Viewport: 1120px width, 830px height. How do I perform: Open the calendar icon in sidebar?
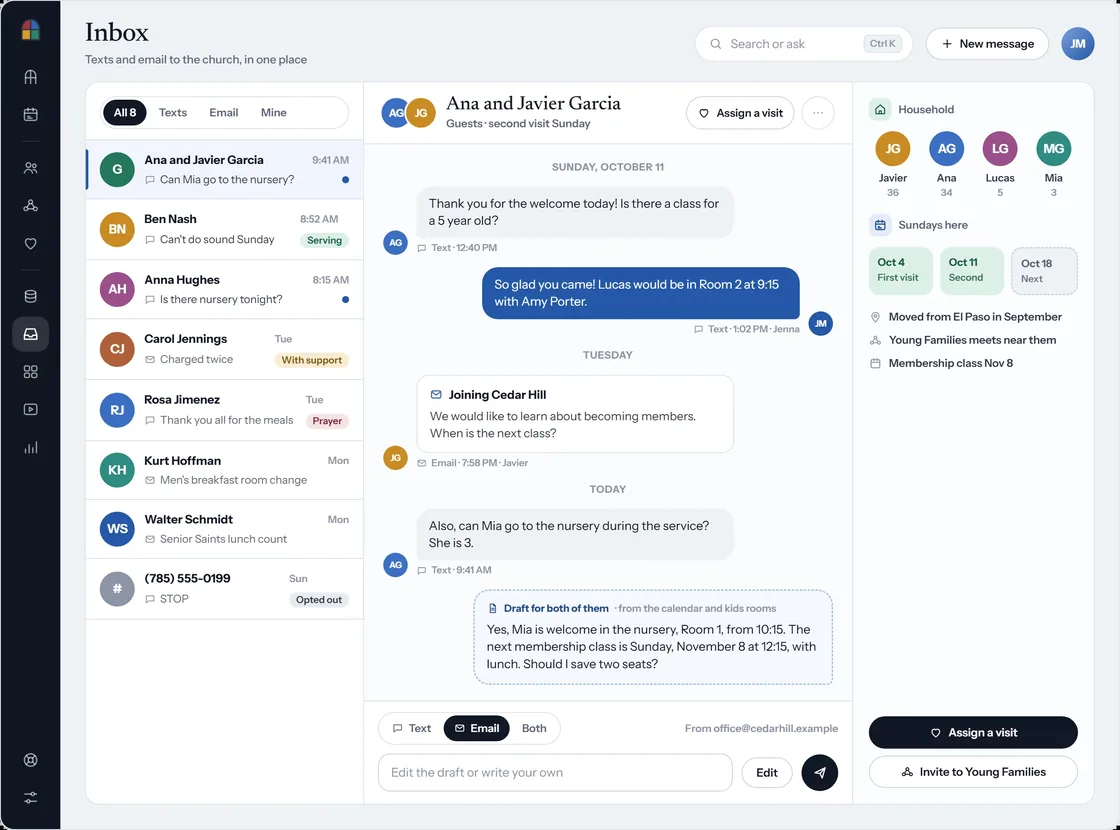pyautogui.click(x=30, y=114)
